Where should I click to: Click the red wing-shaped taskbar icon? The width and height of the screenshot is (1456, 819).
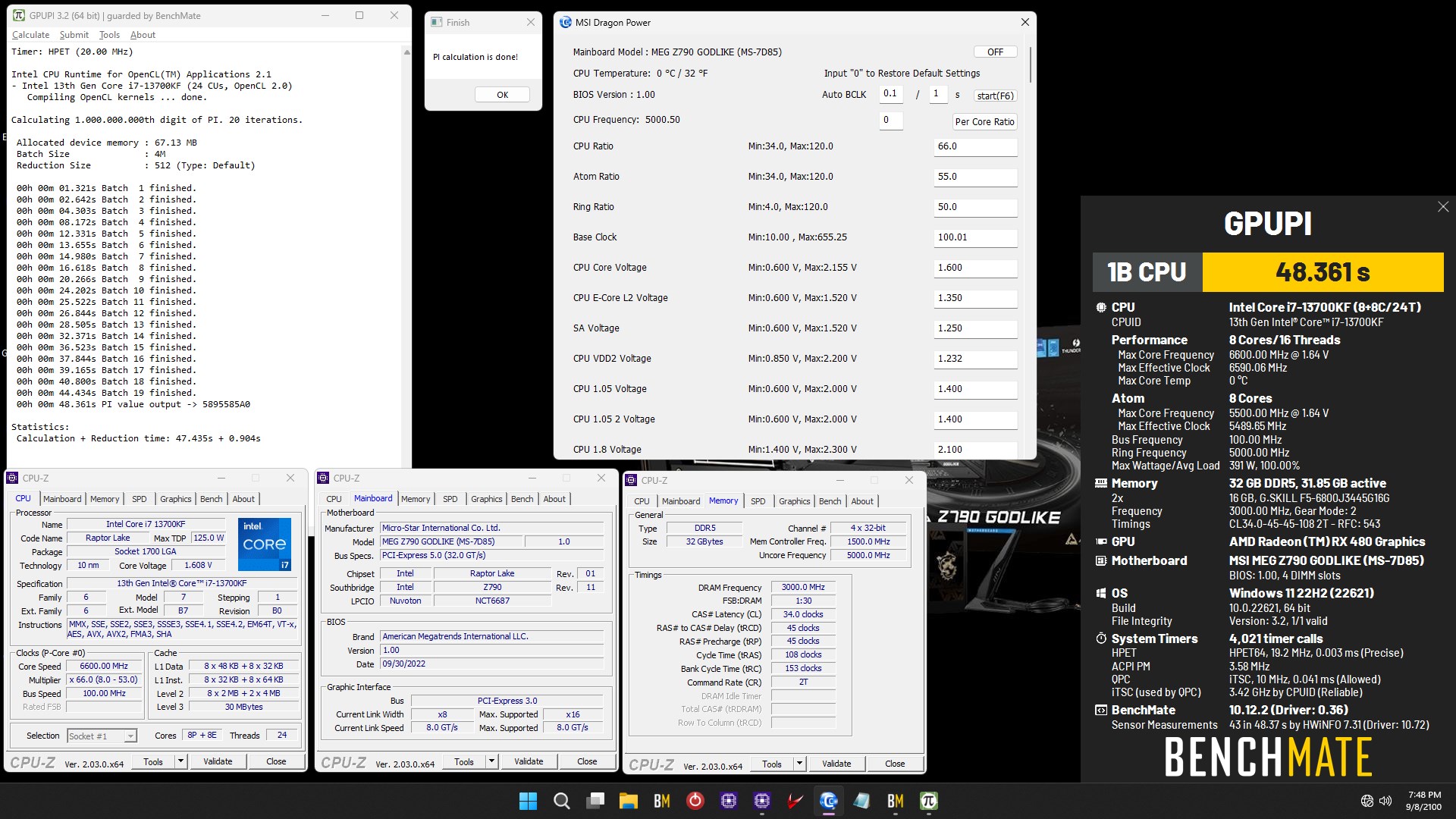(x=795, y=801)
